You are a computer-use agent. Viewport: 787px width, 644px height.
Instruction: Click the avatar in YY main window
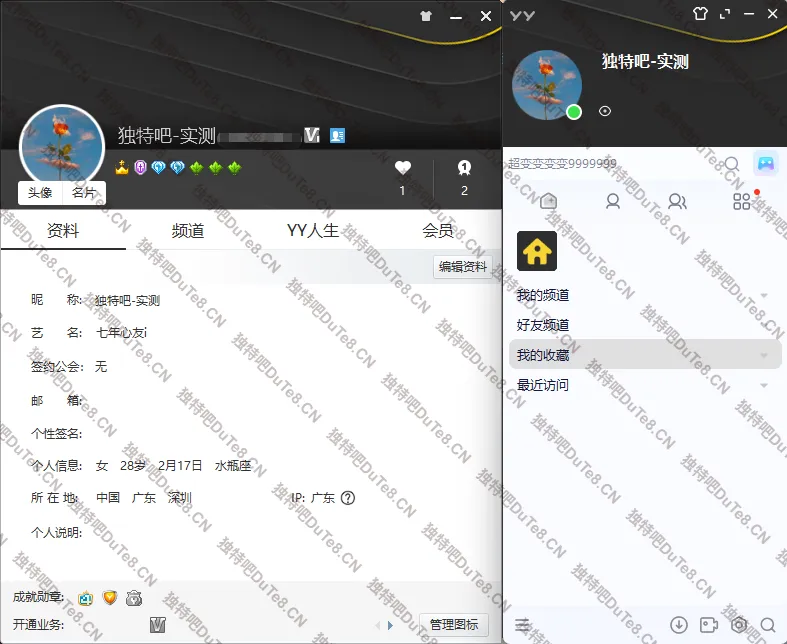[547, 85]
